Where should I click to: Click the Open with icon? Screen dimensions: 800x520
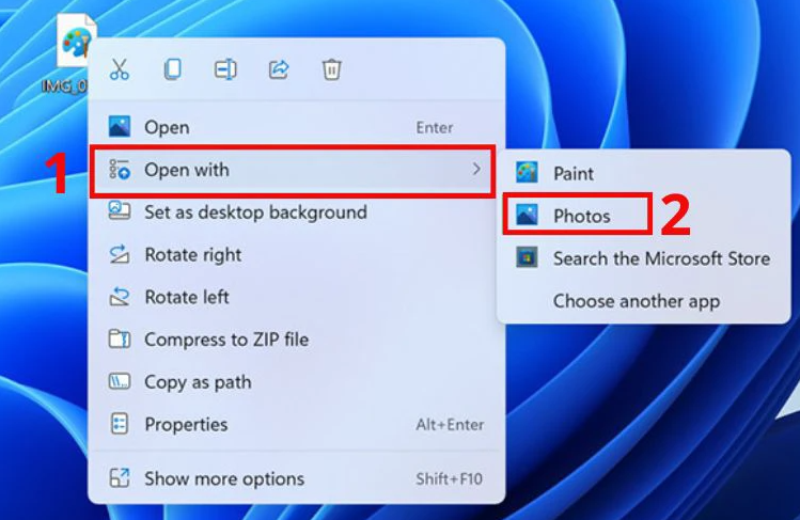(119, 169)
